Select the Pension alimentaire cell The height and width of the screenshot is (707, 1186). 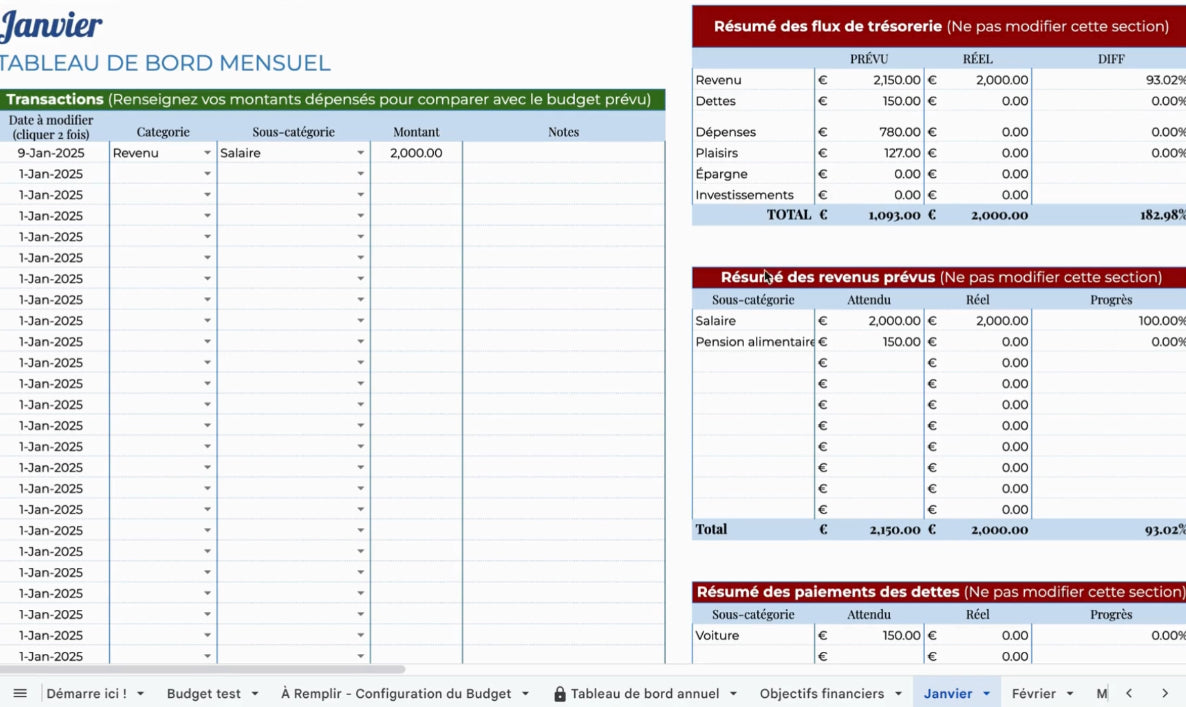754,342
